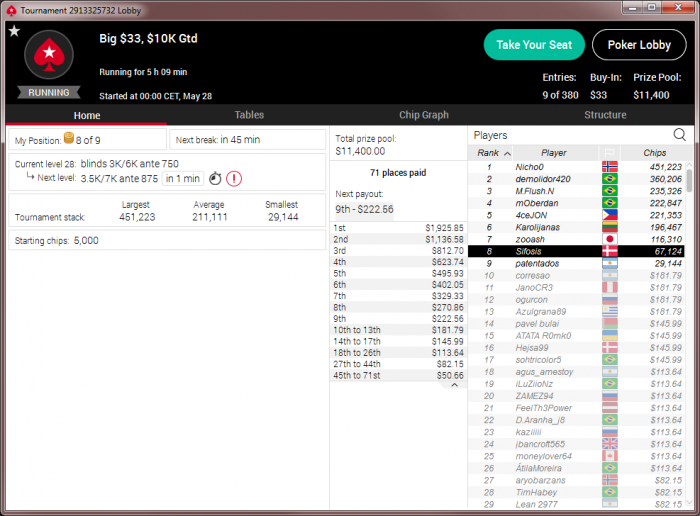This screenshot has width=700, height=516.
Task: Click the Lithuania flag next to Karolijanas
Action: pos(610,227)
